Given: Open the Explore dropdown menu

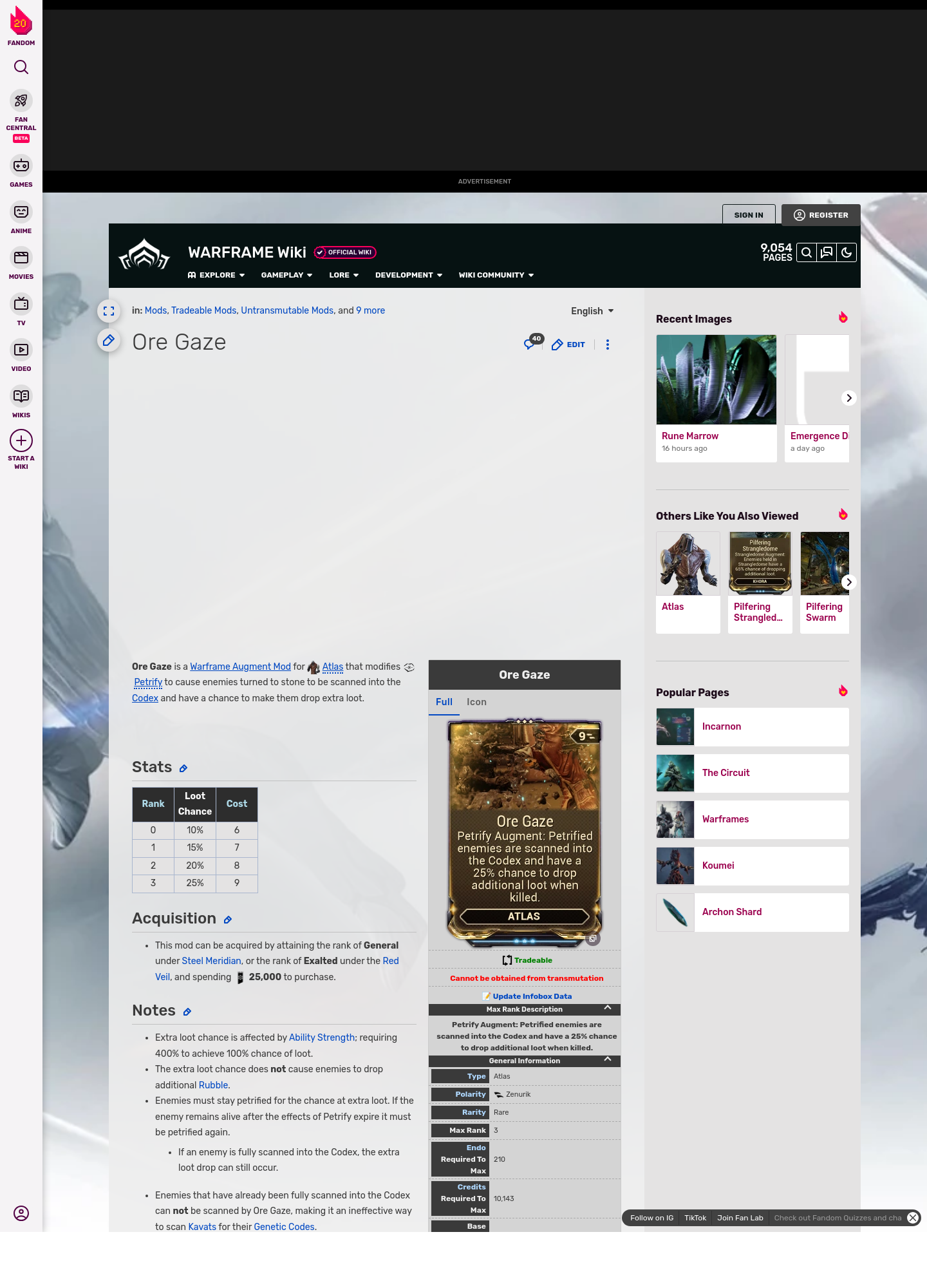Looking at the screenshot, I should tap(216, 275).
